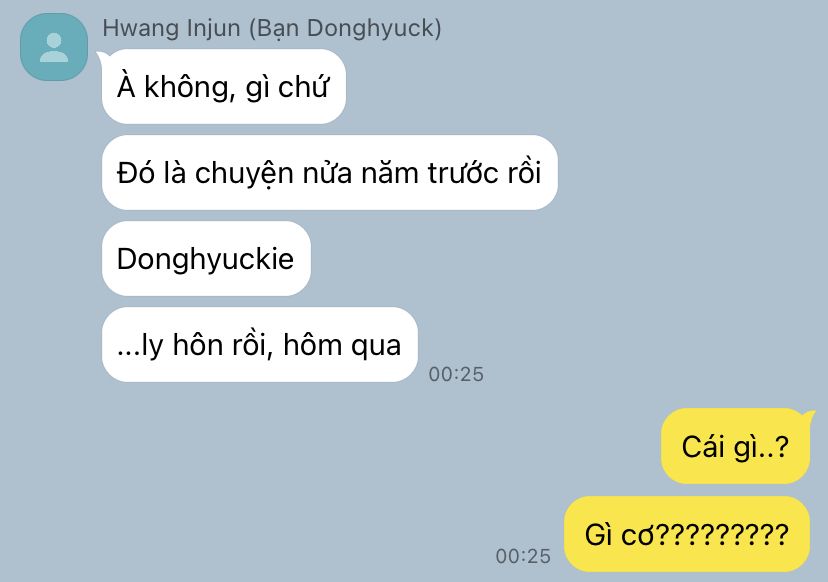This screenshot has height=582, width=828.
Task: Click the 00:25 timestamp beside the yellow bubble
Action: coord(523,556)
